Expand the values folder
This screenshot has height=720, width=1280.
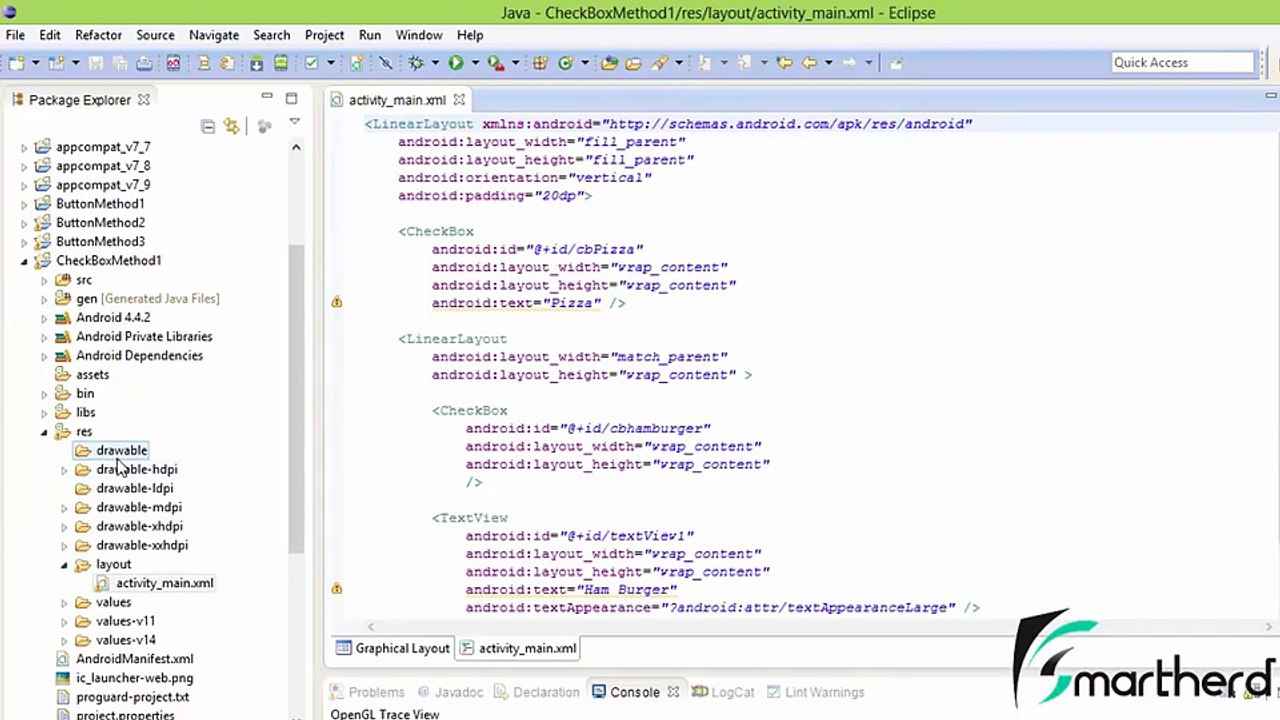[x=64, y=603]
